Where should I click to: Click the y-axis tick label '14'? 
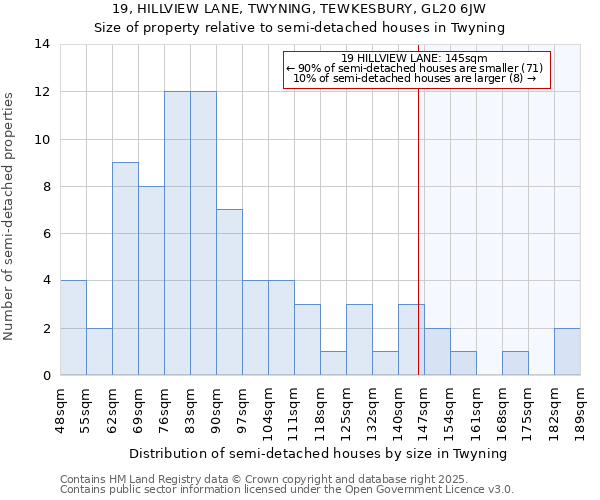click(42, 44)
